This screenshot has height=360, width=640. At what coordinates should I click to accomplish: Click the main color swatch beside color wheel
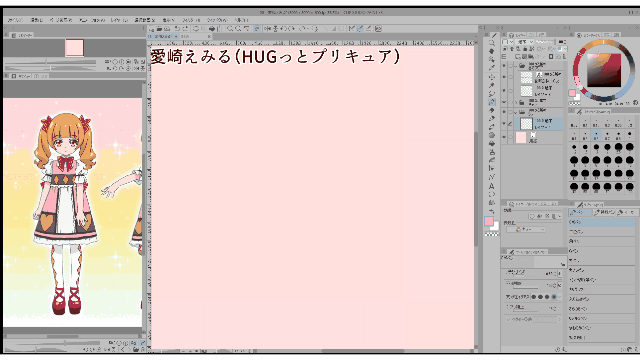coord(572,93)
